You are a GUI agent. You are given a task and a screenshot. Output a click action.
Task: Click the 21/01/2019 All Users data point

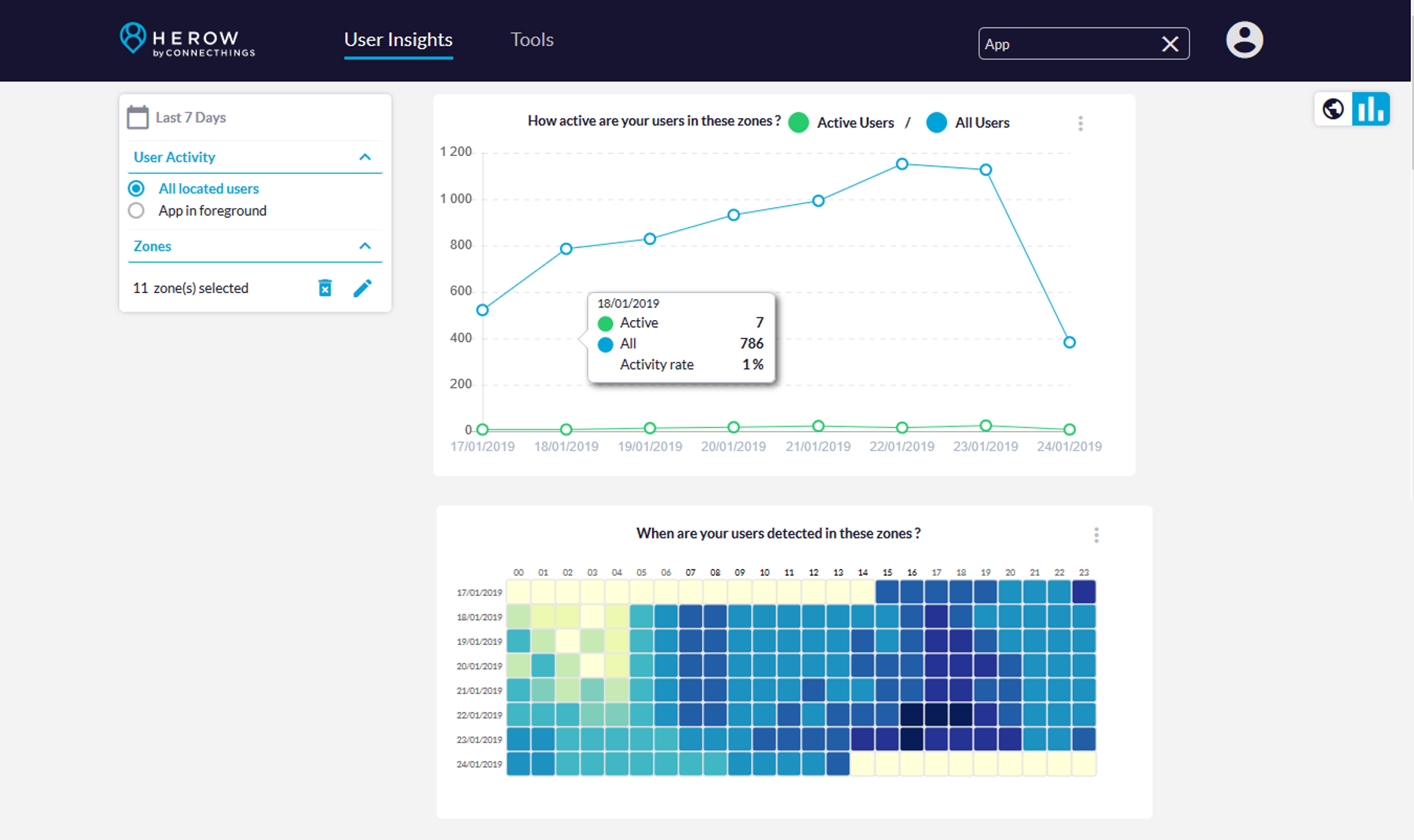pyautogui.click(x=819, y=201)
